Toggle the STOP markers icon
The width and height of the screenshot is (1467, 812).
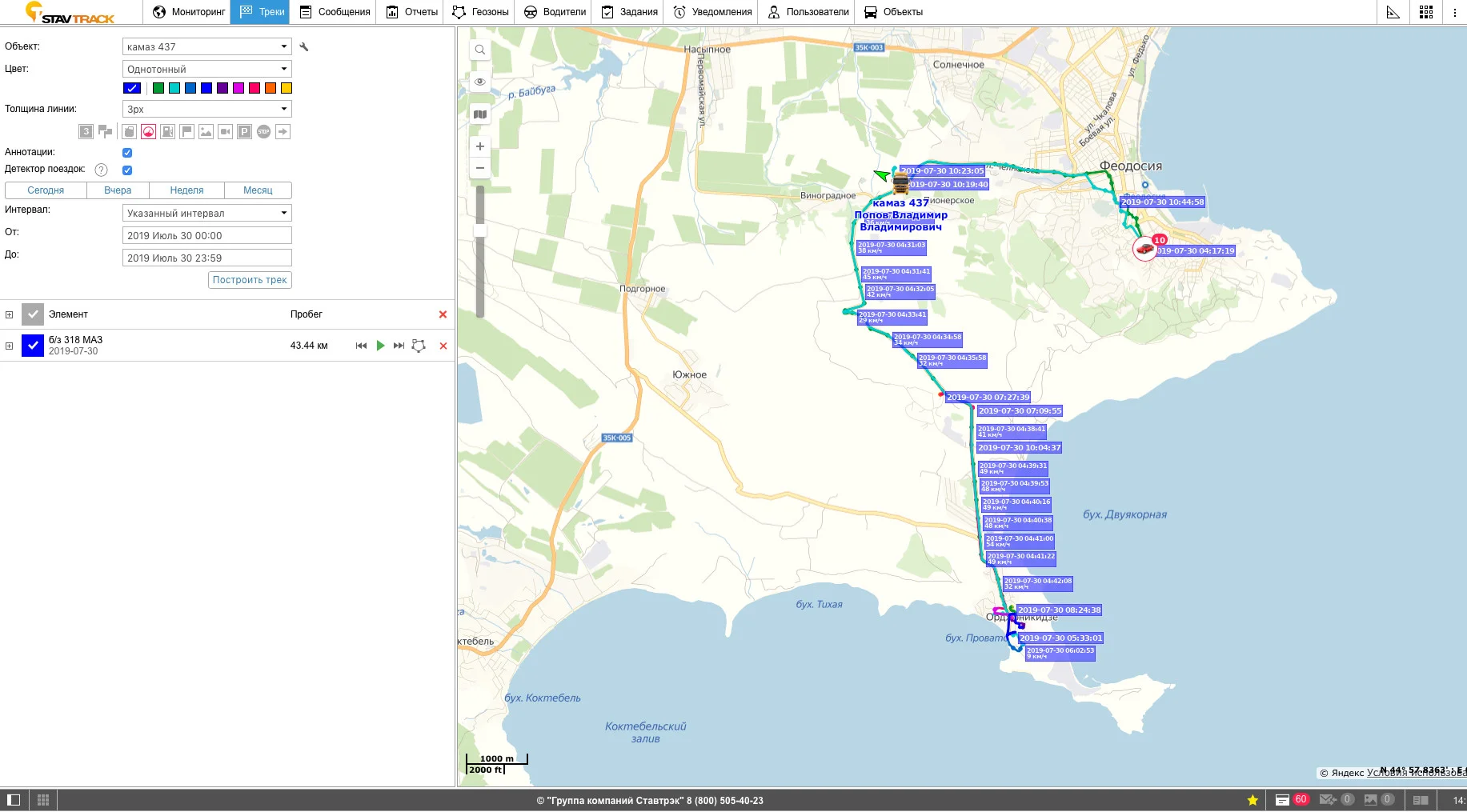click(x=264, y=132)
